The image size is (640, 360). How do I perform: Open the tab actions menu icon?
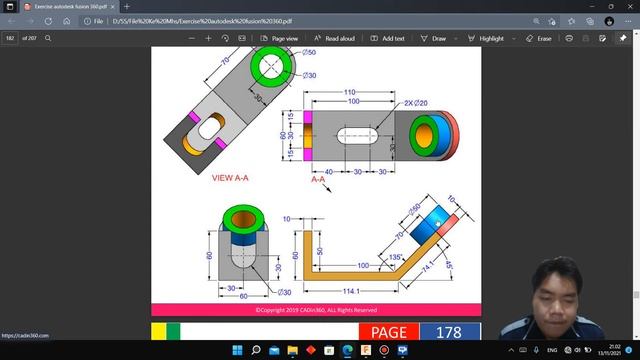[10, 7]
